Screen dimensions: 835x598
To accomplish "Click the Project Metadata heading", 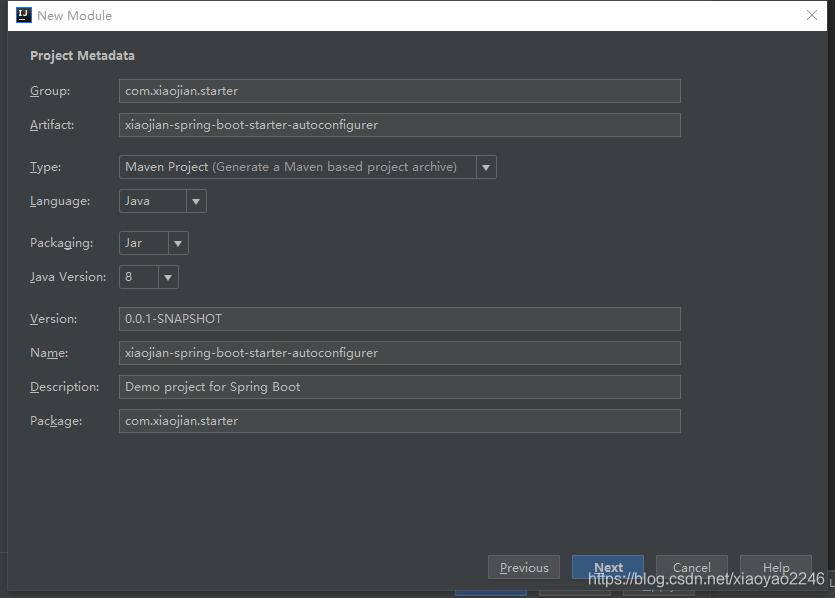I will (83, 56).
